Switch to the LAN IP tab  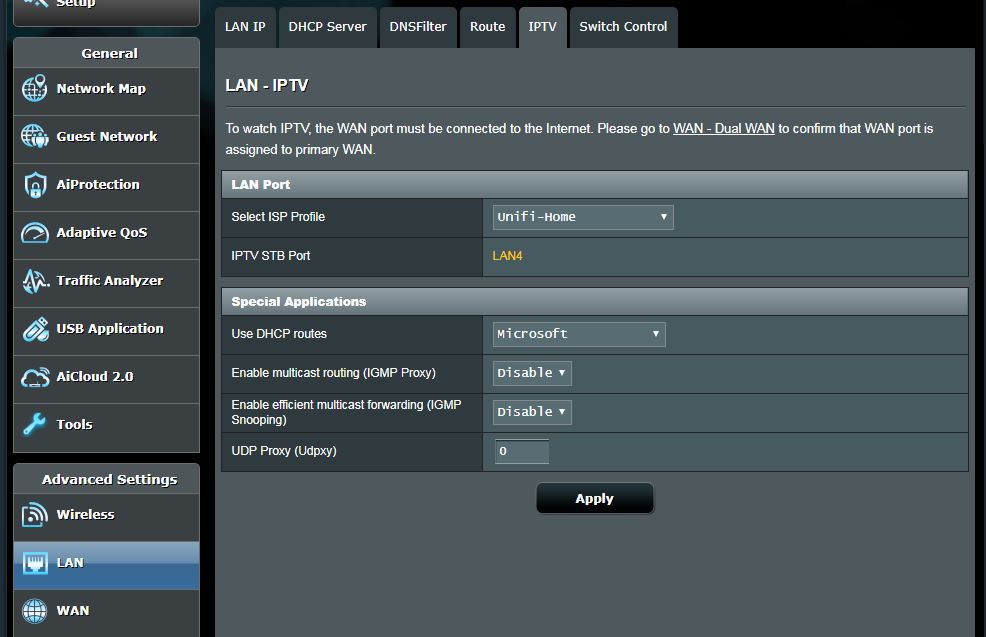(245, 27)
